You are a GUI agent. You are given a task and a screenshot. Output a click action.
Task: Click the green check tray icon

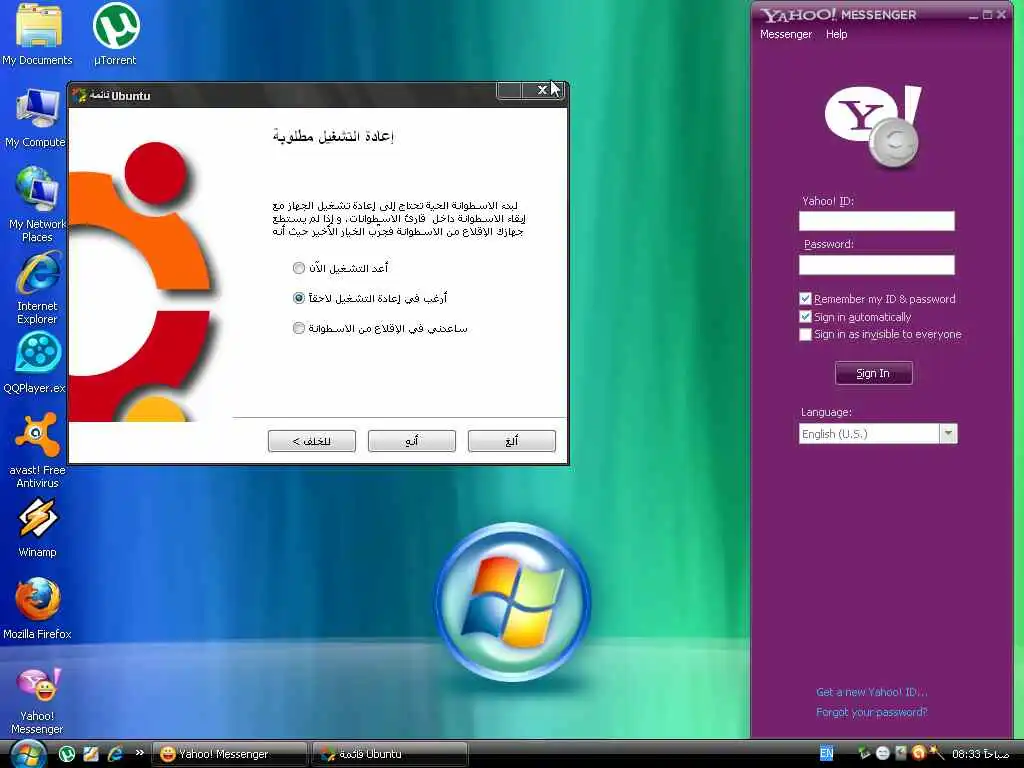864,754
